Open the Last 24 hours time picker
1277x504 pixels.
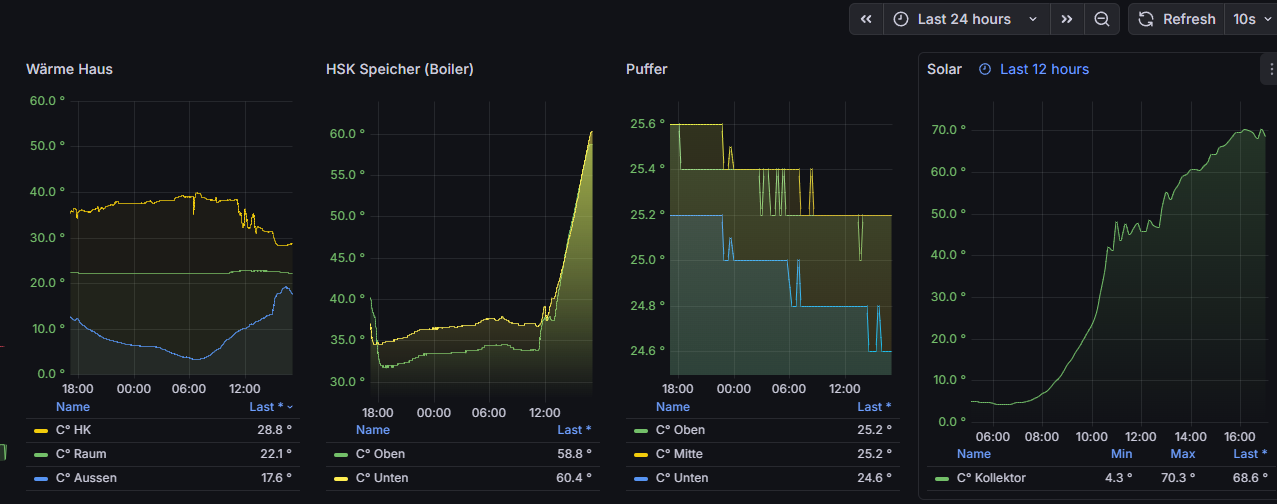(965, 19)
